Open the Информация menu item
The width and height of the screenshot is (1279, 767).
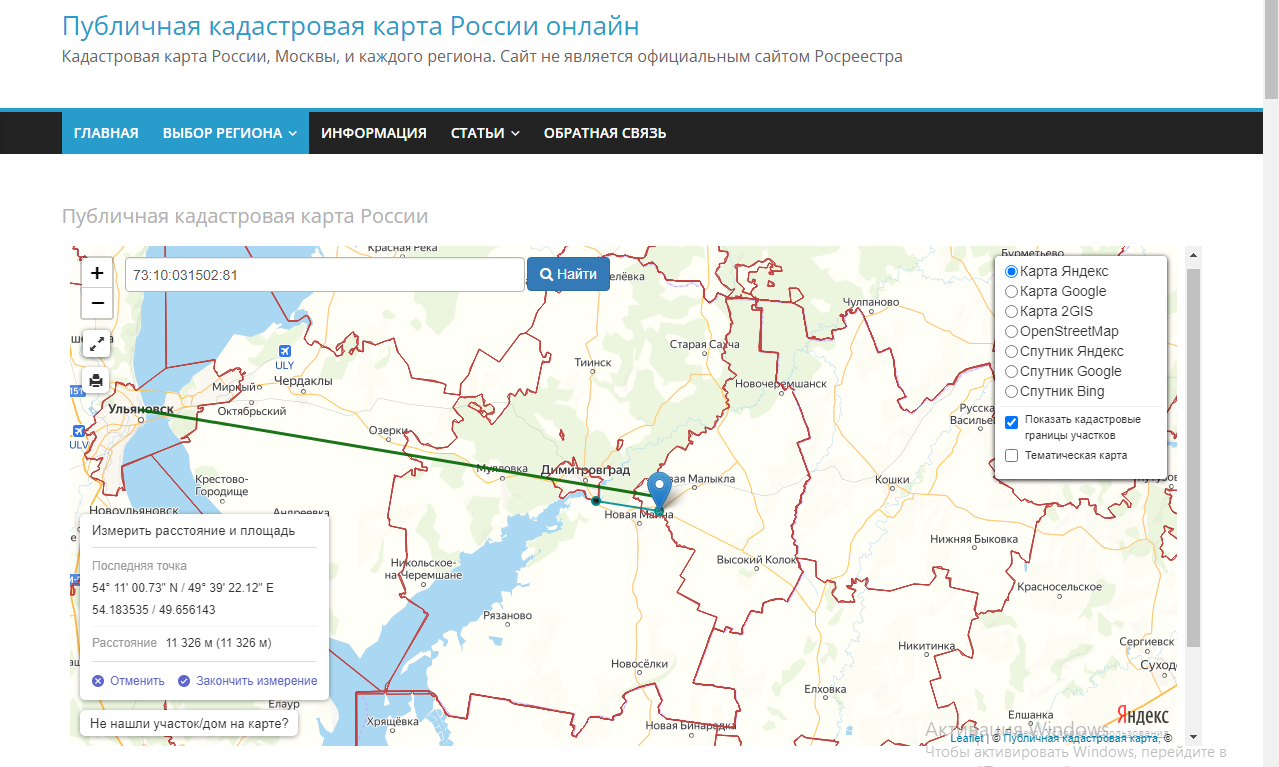[x=374, y=133]
